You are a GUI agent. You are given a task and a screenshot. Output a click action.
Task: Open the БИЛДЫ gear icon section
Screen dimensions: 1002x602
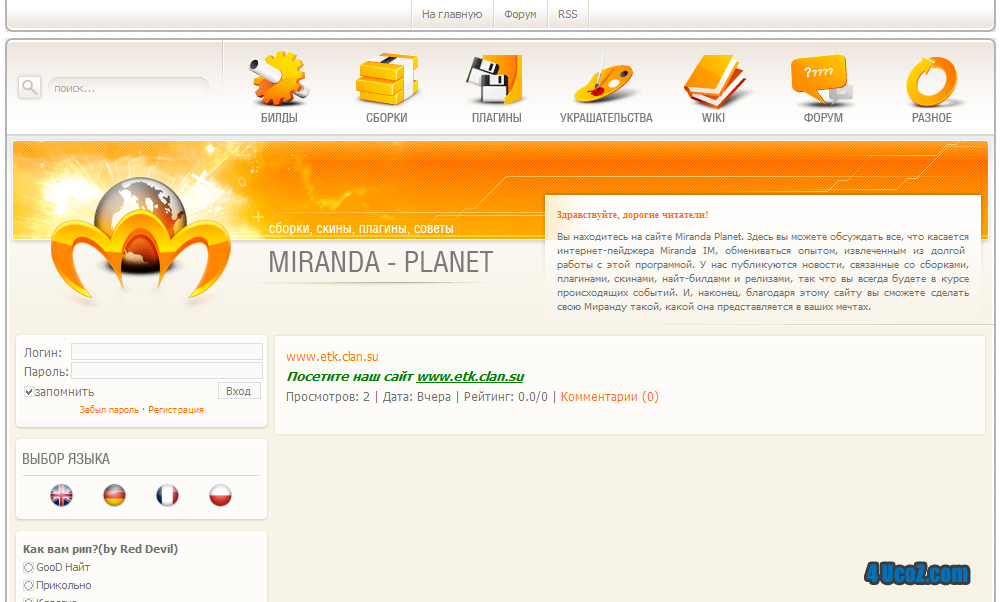[x=279, y=79]
